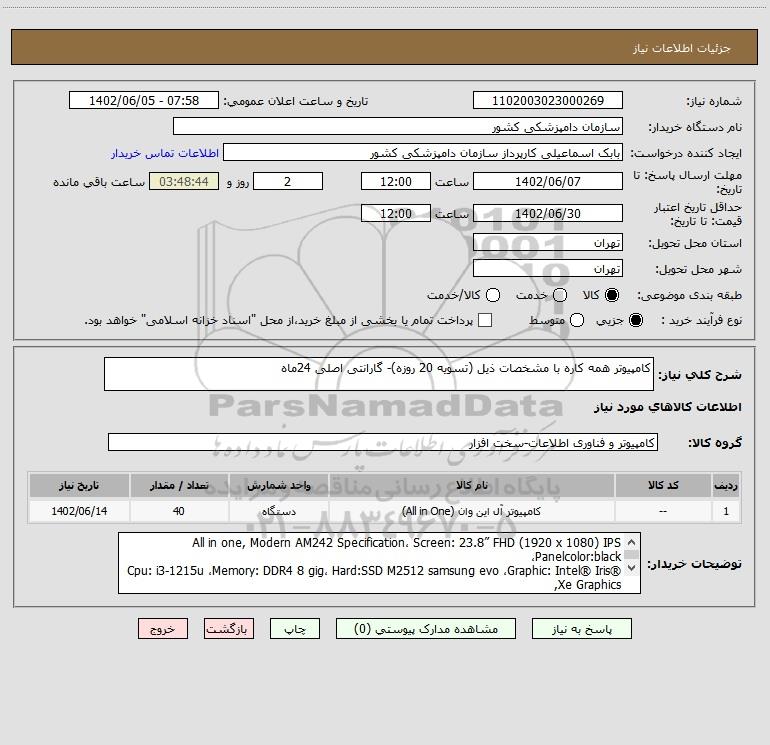Click the price validity time field 12:00
770x745 pixels.
(396, 213)
